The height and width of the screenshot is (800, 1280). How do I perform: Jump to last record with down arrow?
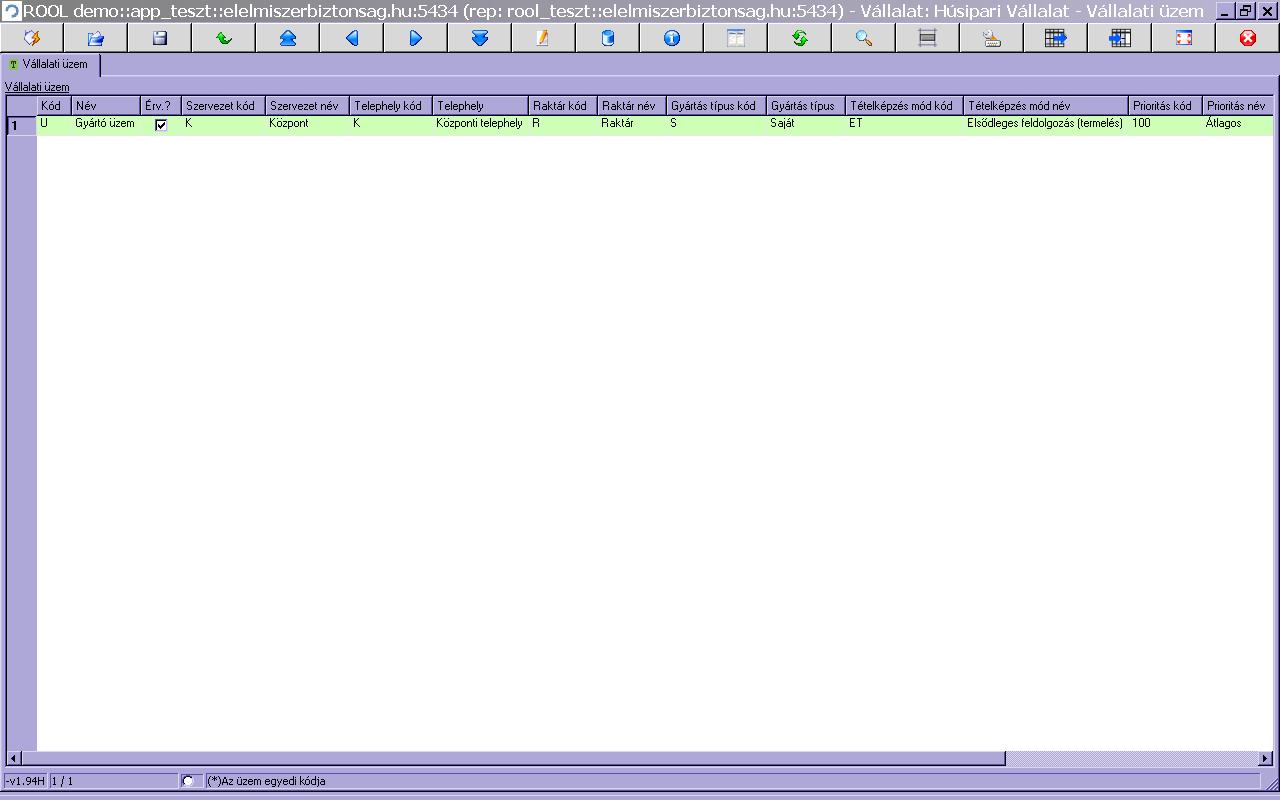pyautogui.click(x=479, y=38)
